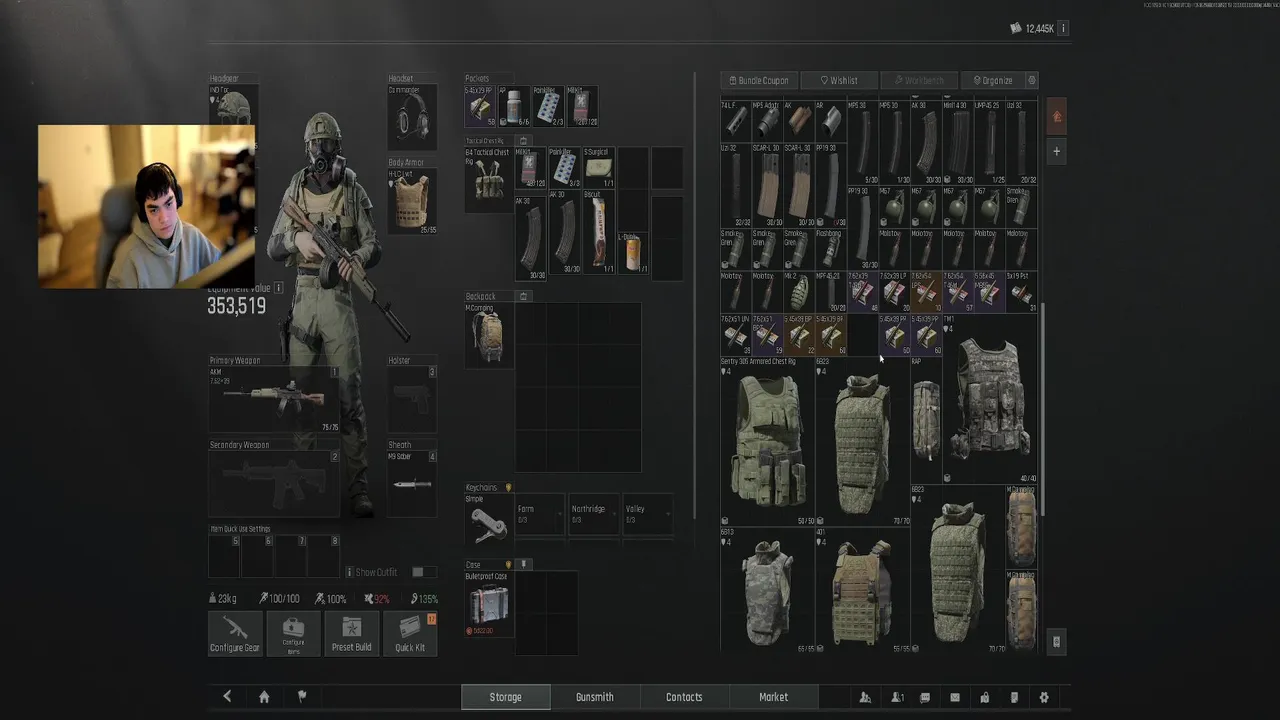Screen dimensions: 1280x720
Task: Open the Bundle Coupon button
Action: [759, 80]
